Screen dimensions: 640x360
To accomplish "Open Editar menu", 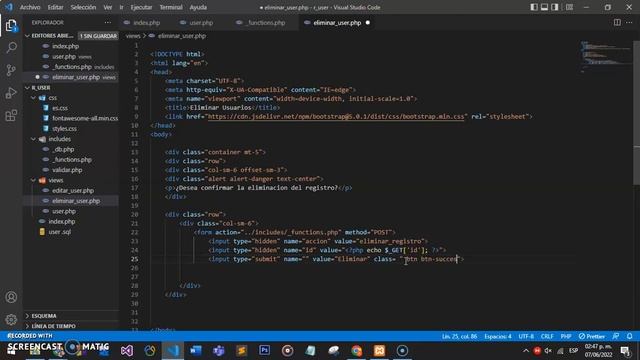I will [x=56, y=7].
